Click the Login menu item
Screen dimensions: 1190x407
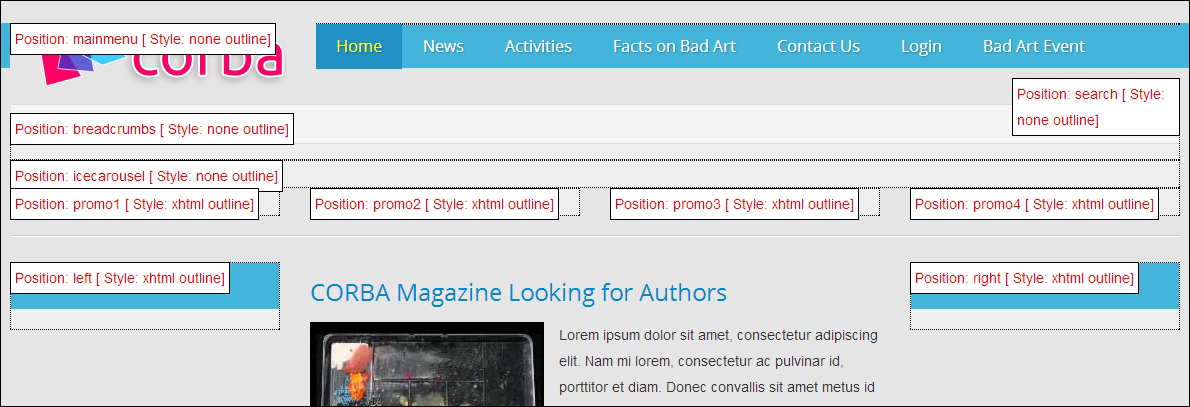[921, 46]
